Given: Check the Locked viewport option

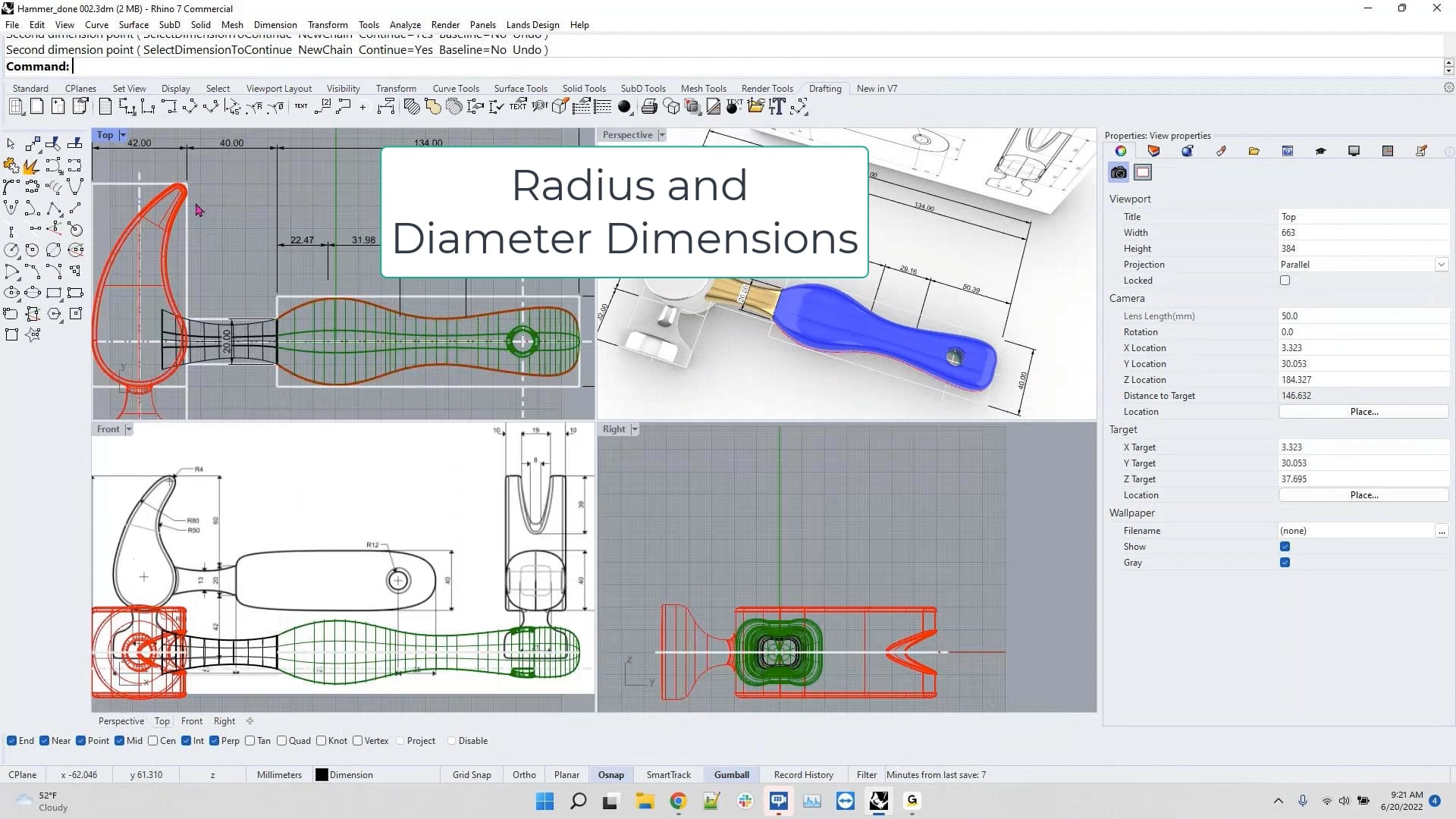Looking at the screenshot, I should pos(1285,280).
